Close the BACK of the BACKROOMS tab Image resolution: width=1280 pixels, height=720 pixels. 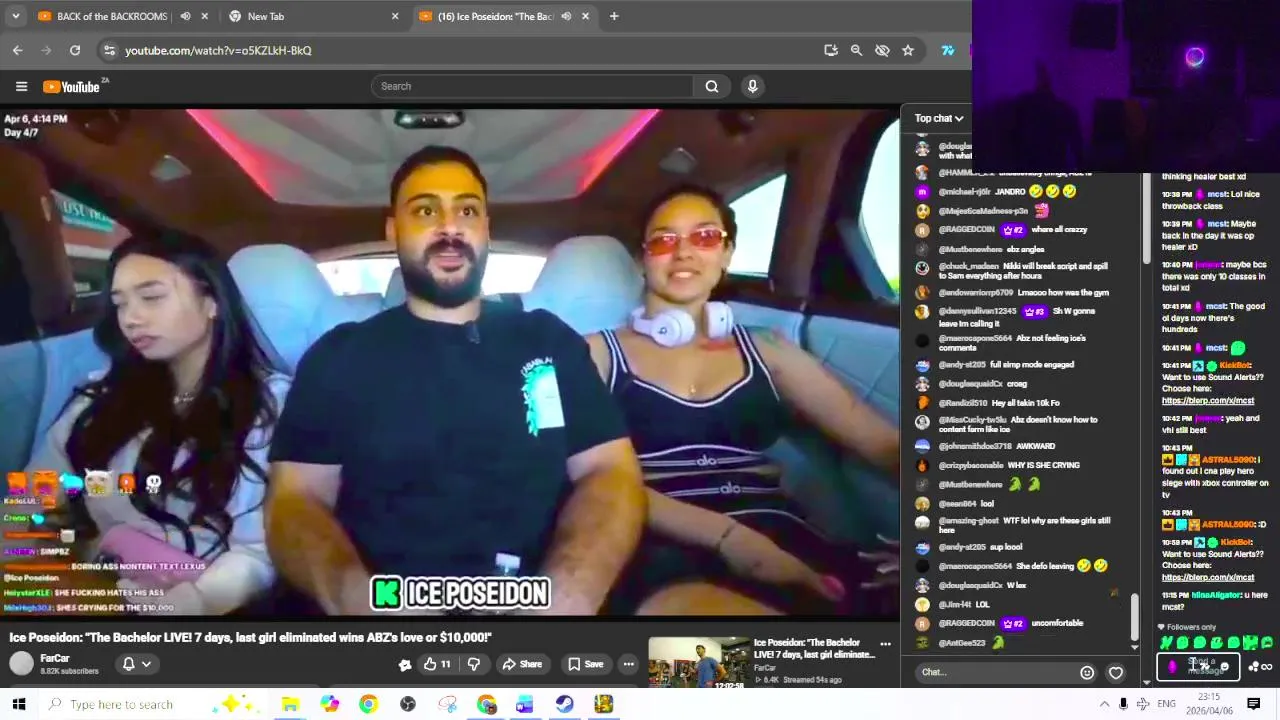[x=205, y=16]
